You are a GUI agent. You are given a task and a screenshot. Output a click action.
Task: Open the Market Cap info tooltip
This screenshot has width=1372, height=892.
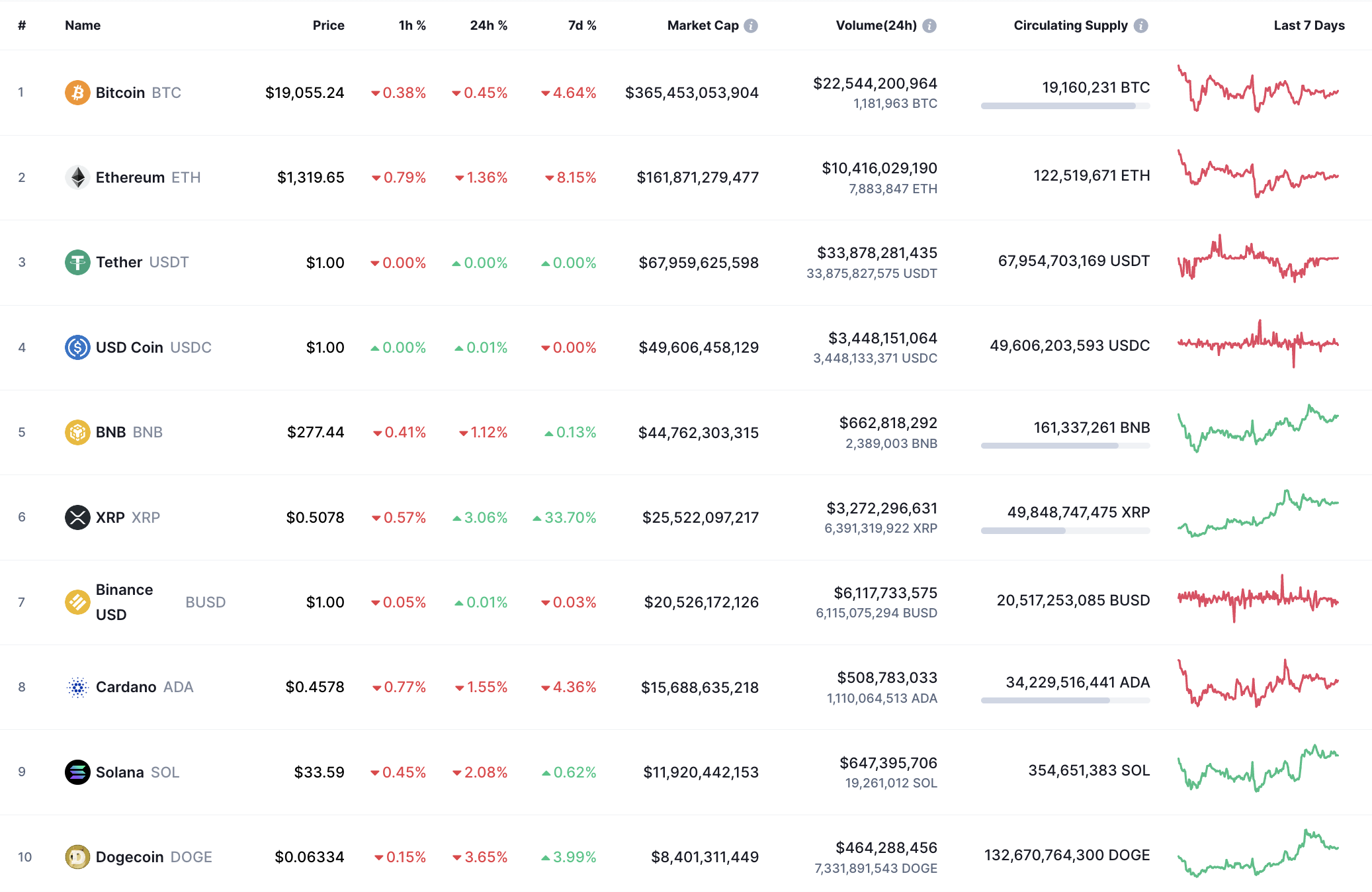pyautogui.click(x=750, y=25)
